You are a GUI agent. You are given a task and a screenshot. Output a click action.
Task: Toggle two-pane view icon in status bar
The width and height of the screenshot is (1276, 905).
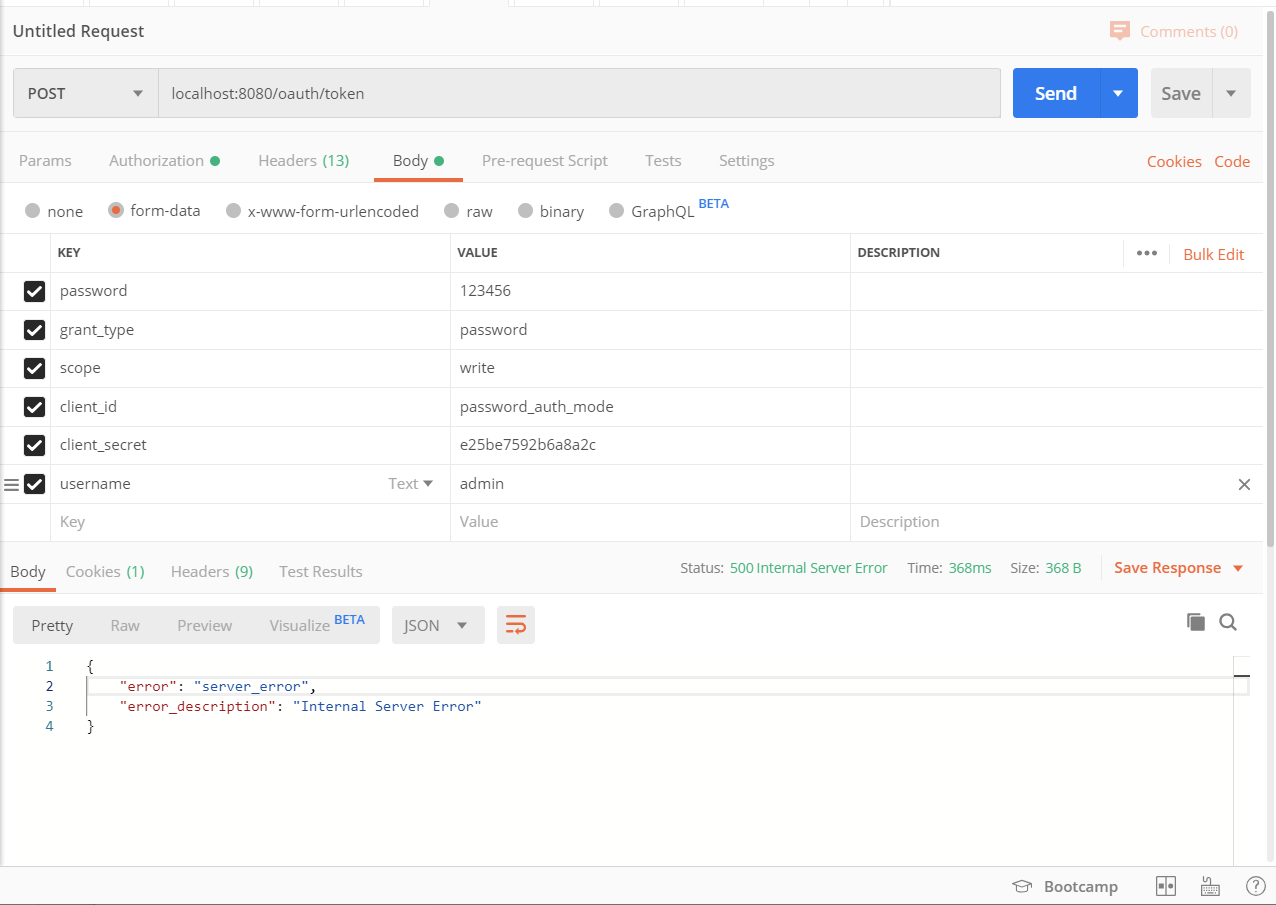(x=1165, y=886)
